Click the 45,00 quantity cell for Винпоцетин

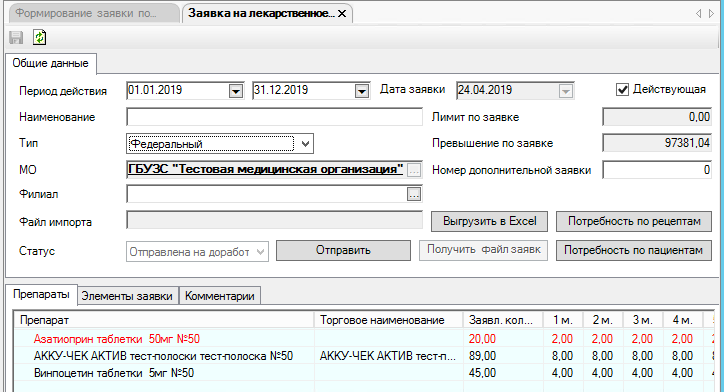click(x=502, y=373)
